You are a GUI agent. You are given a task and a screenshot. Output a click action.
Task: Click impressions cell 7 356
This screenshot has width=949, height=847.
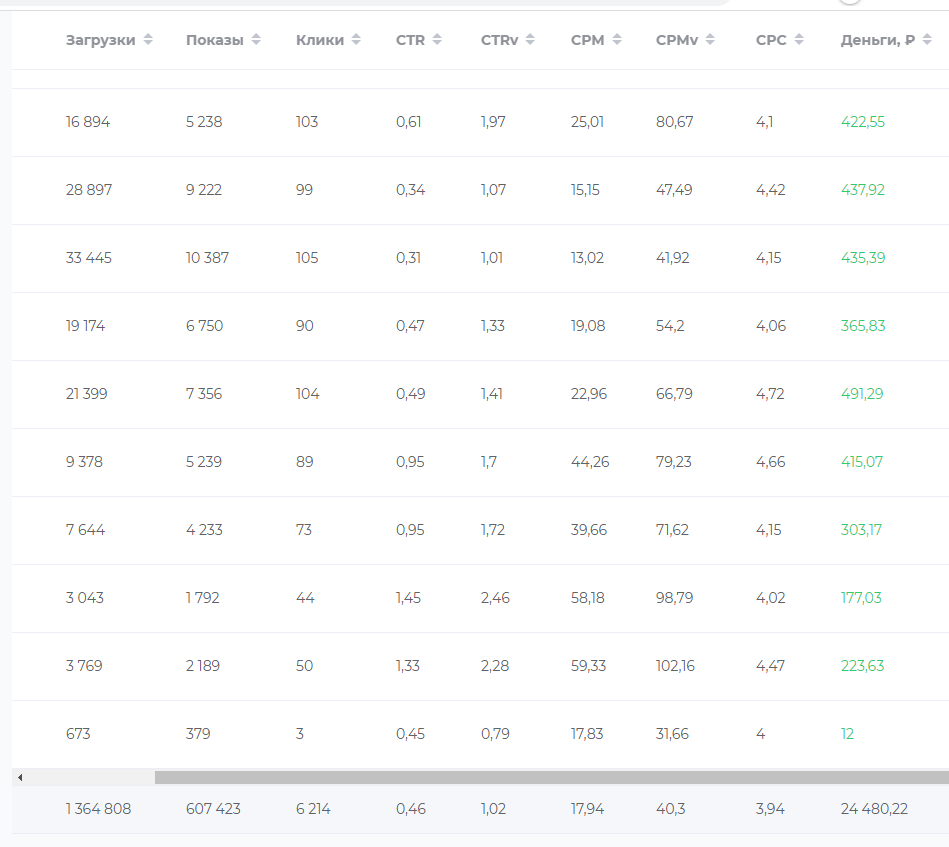pos(204,394)
